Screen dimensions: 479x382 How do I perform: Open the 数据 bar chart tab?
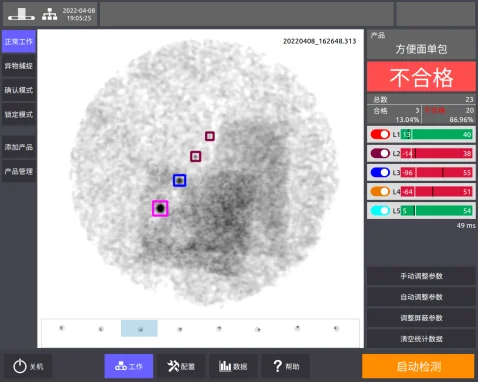233,366
